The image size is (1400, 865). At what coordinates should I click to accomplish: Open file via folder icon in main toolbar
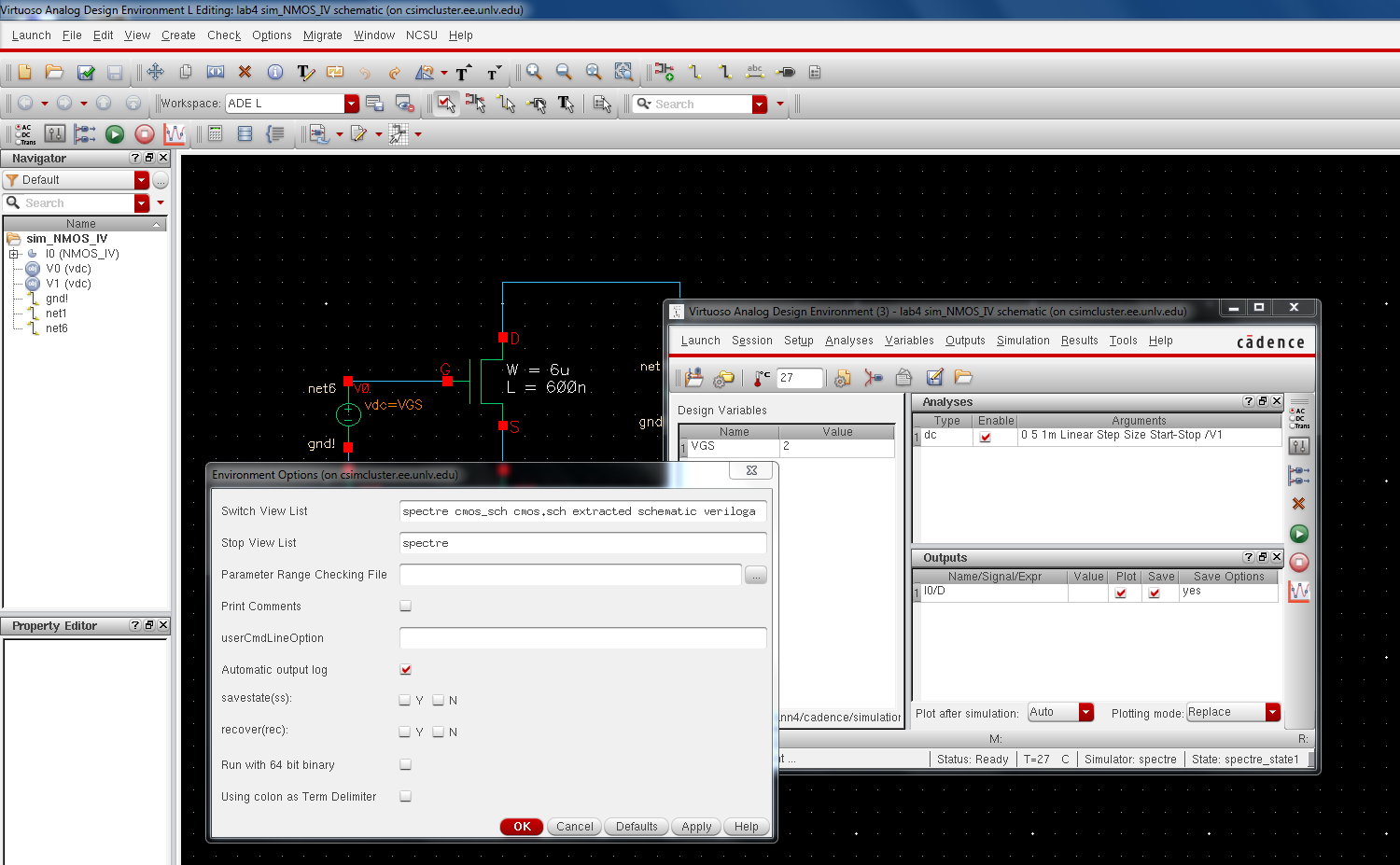[x=55, y=72]
